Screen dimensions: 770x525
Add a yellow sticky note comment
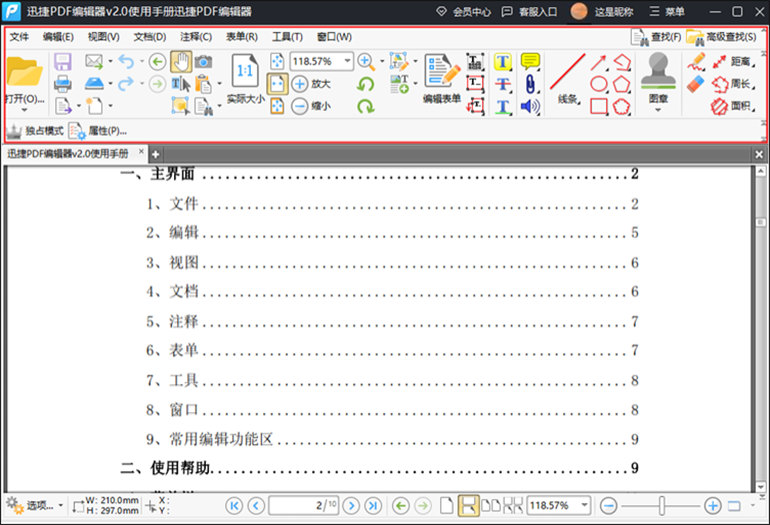tap(530, 62)
